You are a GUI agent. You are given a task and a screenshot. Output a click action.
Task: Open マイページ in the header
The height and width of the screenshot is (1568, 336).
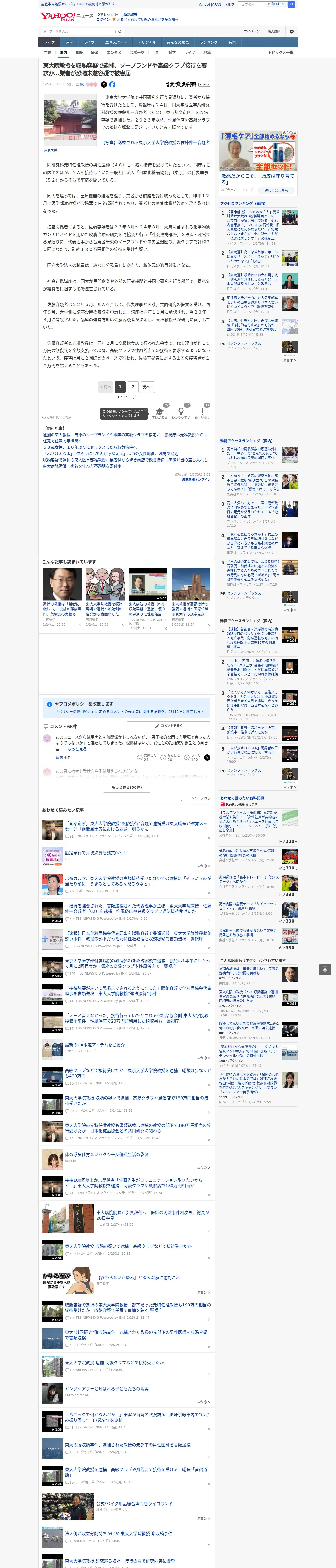pos(251,32)
